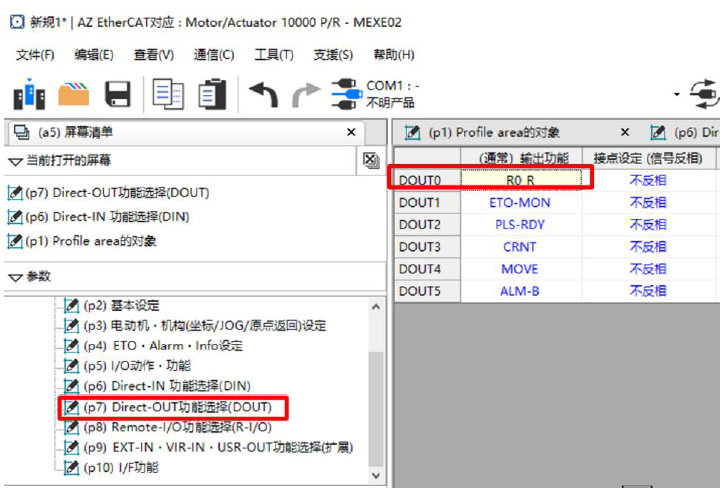Click the DOUT0 不反相 contact setting cell
The width and height of the screenshot is (722, 493).
[647, 181]
